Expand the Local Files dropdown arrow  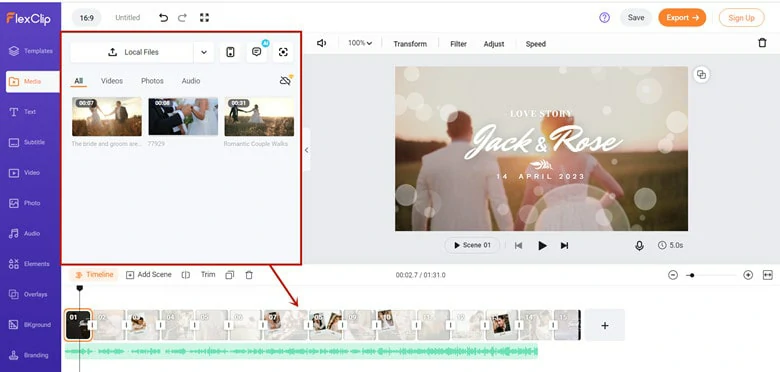click(x=203, y=52)
